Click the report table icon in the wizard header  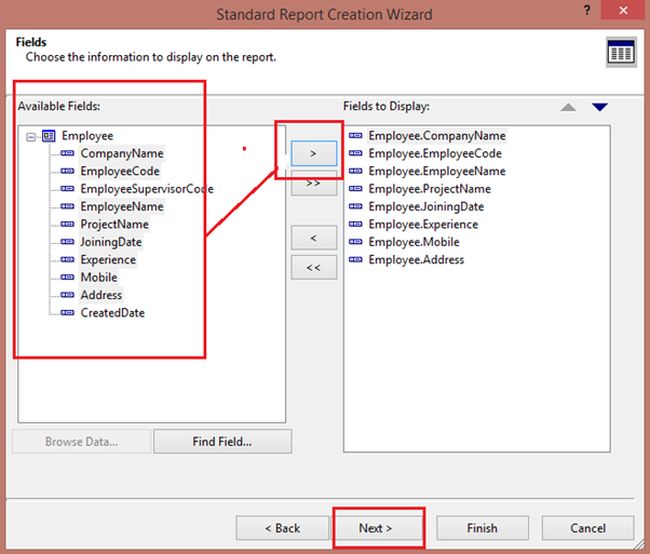coord(621,52)
